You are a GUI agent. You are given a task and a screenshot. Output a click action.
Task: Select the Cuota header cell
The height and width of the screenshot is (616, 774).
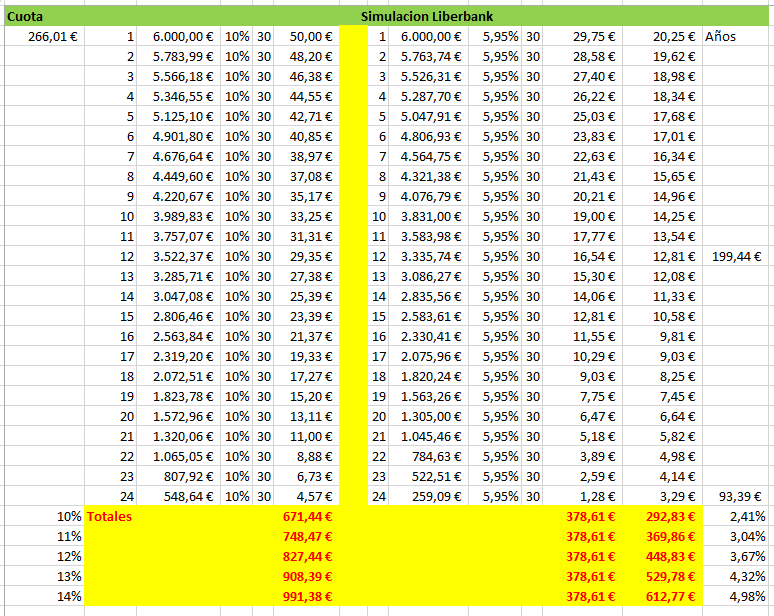point(44,16)
